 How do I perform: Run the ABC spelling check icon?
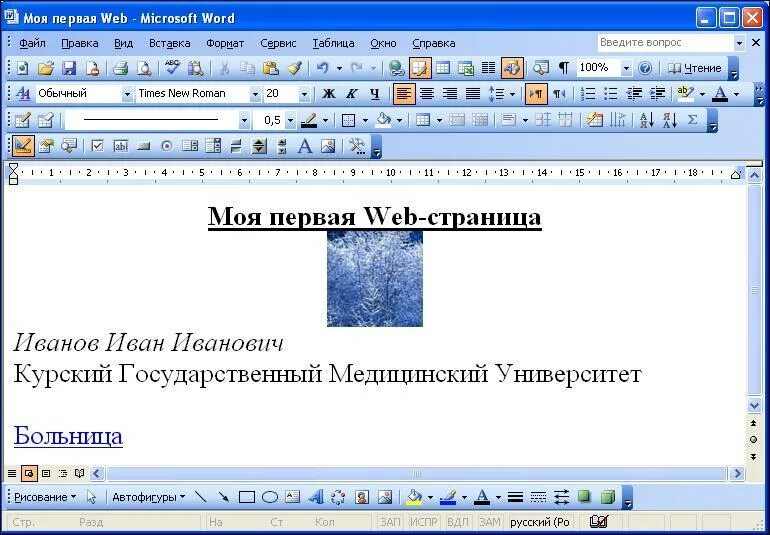(172, 68)
